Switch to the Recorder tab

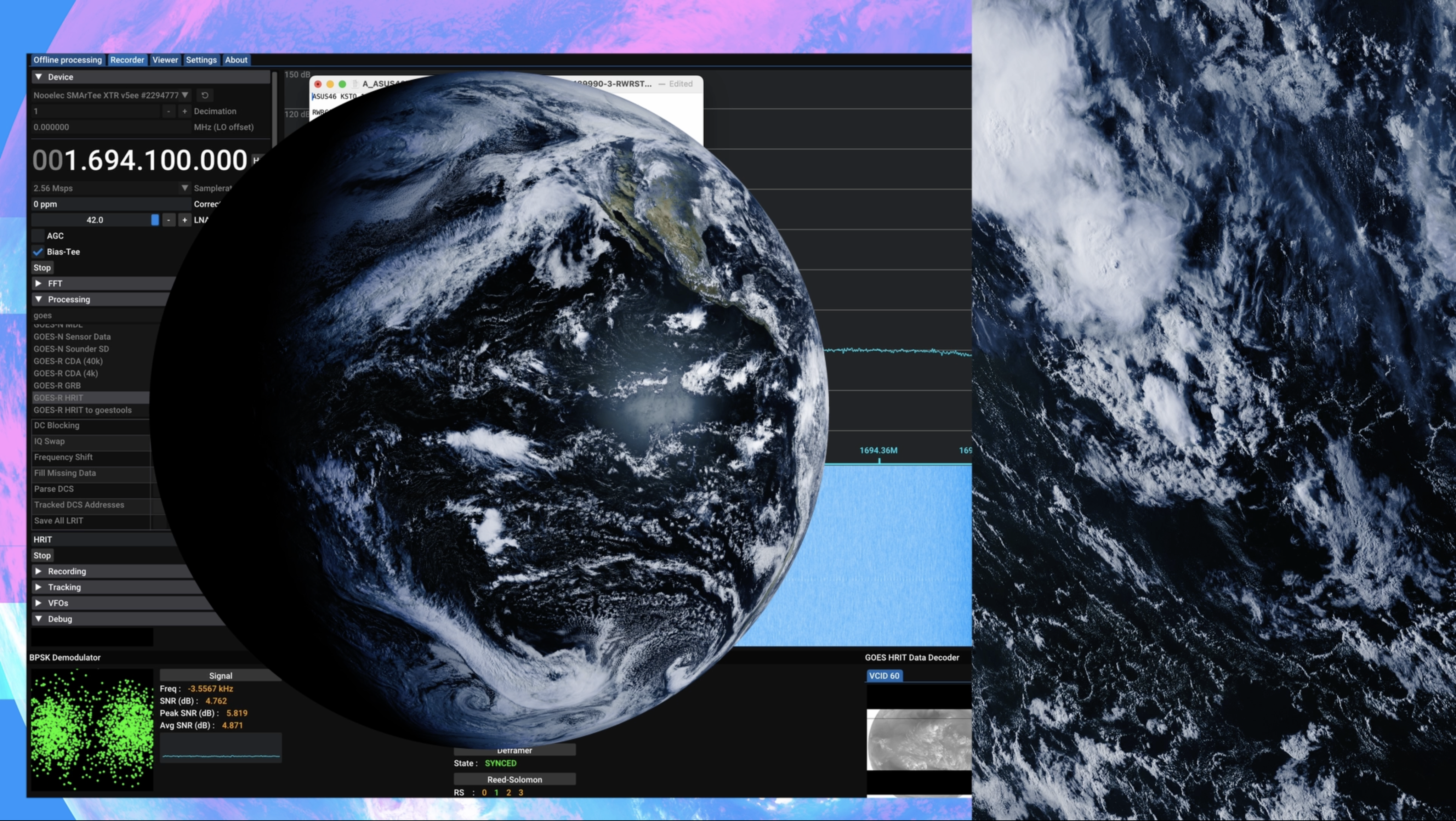[x=127, y=60]
